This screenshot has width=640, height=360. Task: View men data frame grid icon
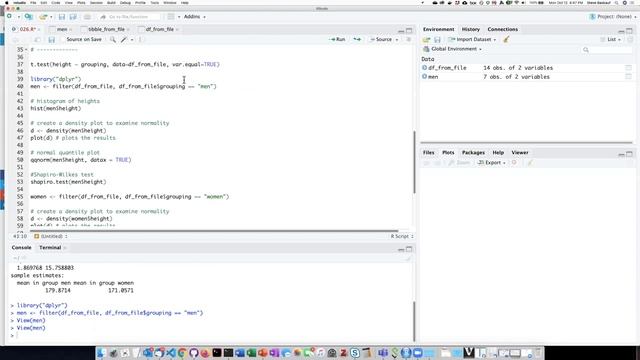(x=628, y=77)
